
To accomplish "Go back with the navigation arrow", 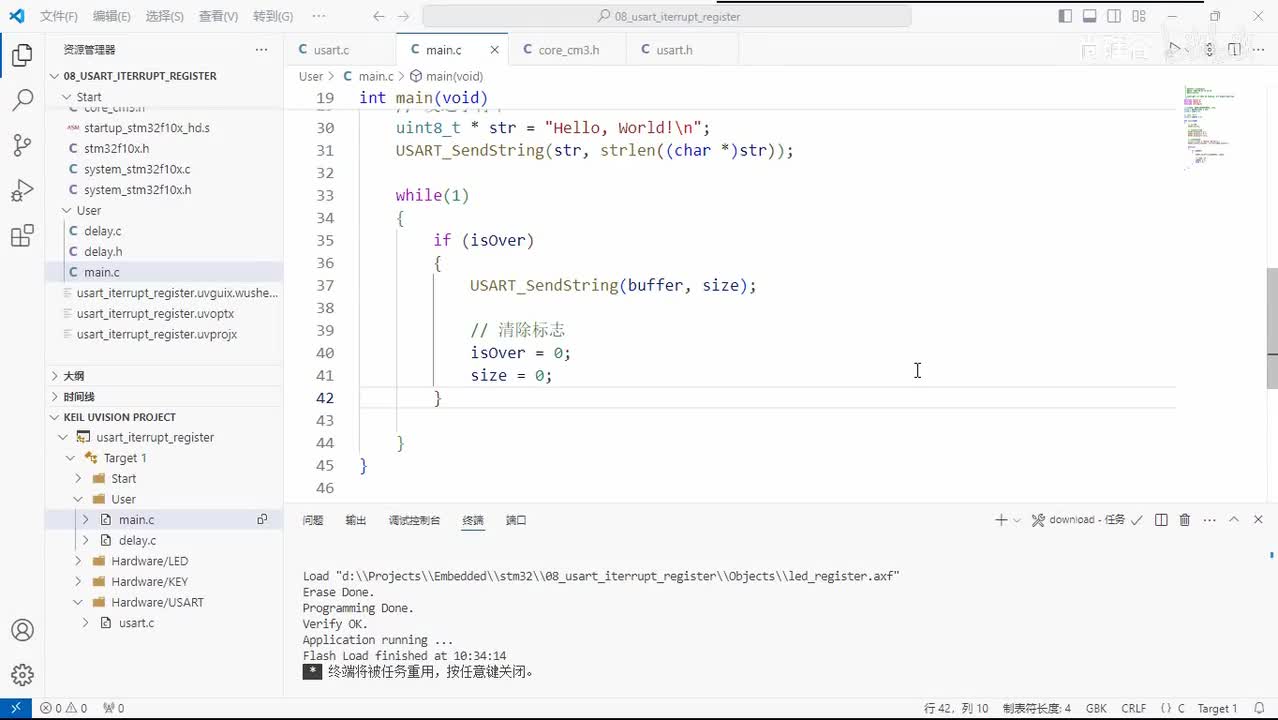I will (x=378, y=16).
